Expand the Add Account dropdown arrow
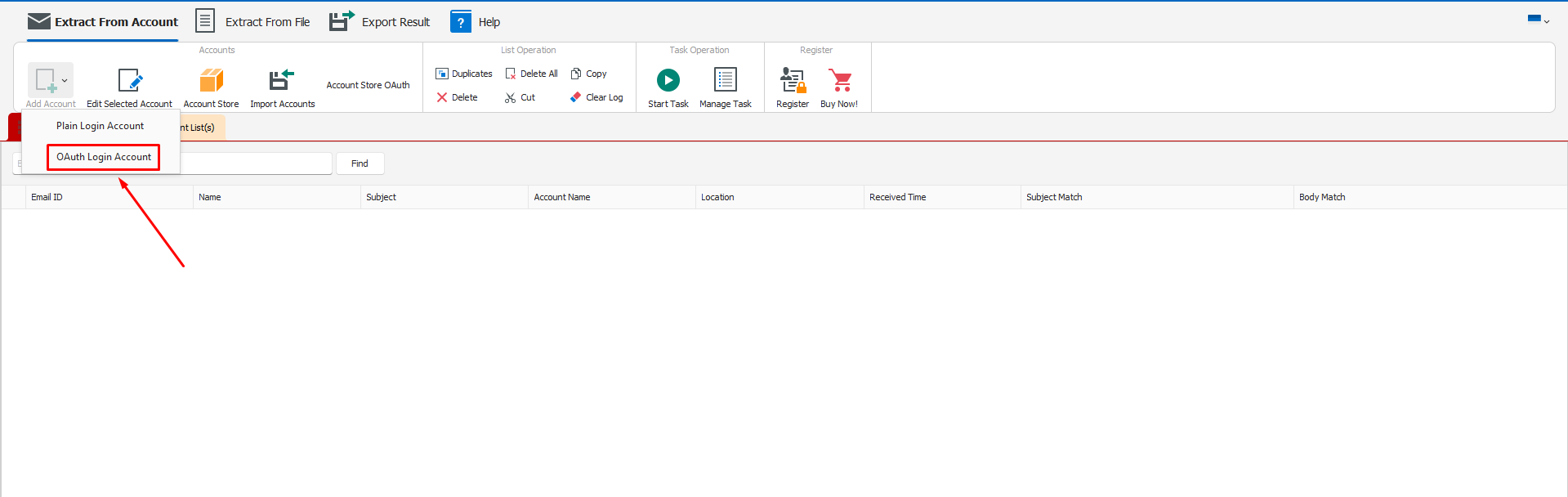 (x=65, y=80)
